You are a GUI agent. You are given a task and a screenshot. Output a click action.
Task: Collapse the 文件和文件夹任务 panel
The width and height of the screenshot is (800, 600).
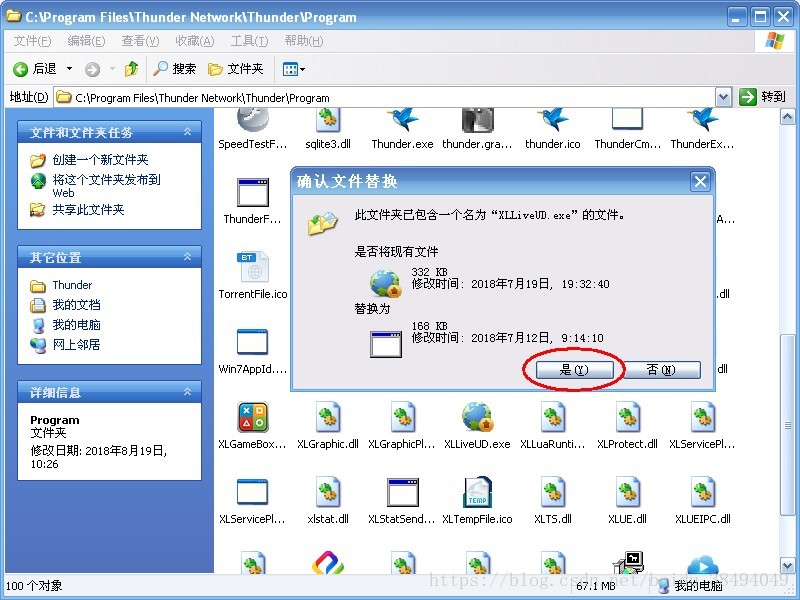tap(187, 132)
